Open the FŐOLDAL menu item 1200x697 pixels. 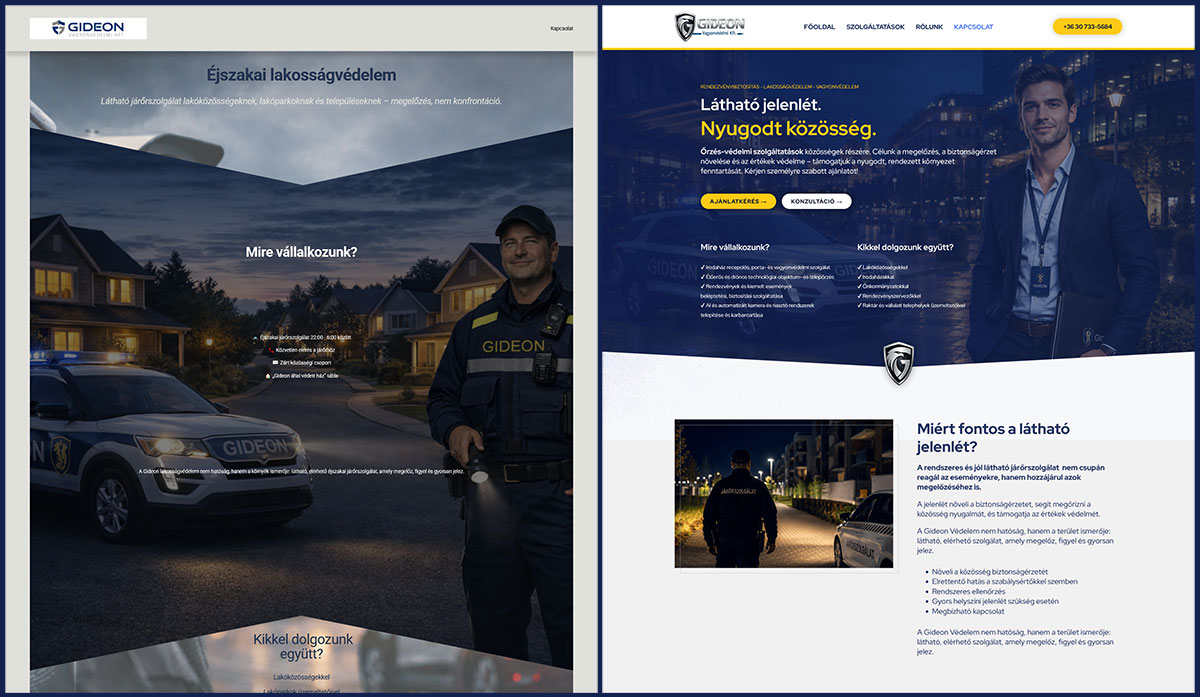pos(819,27)
